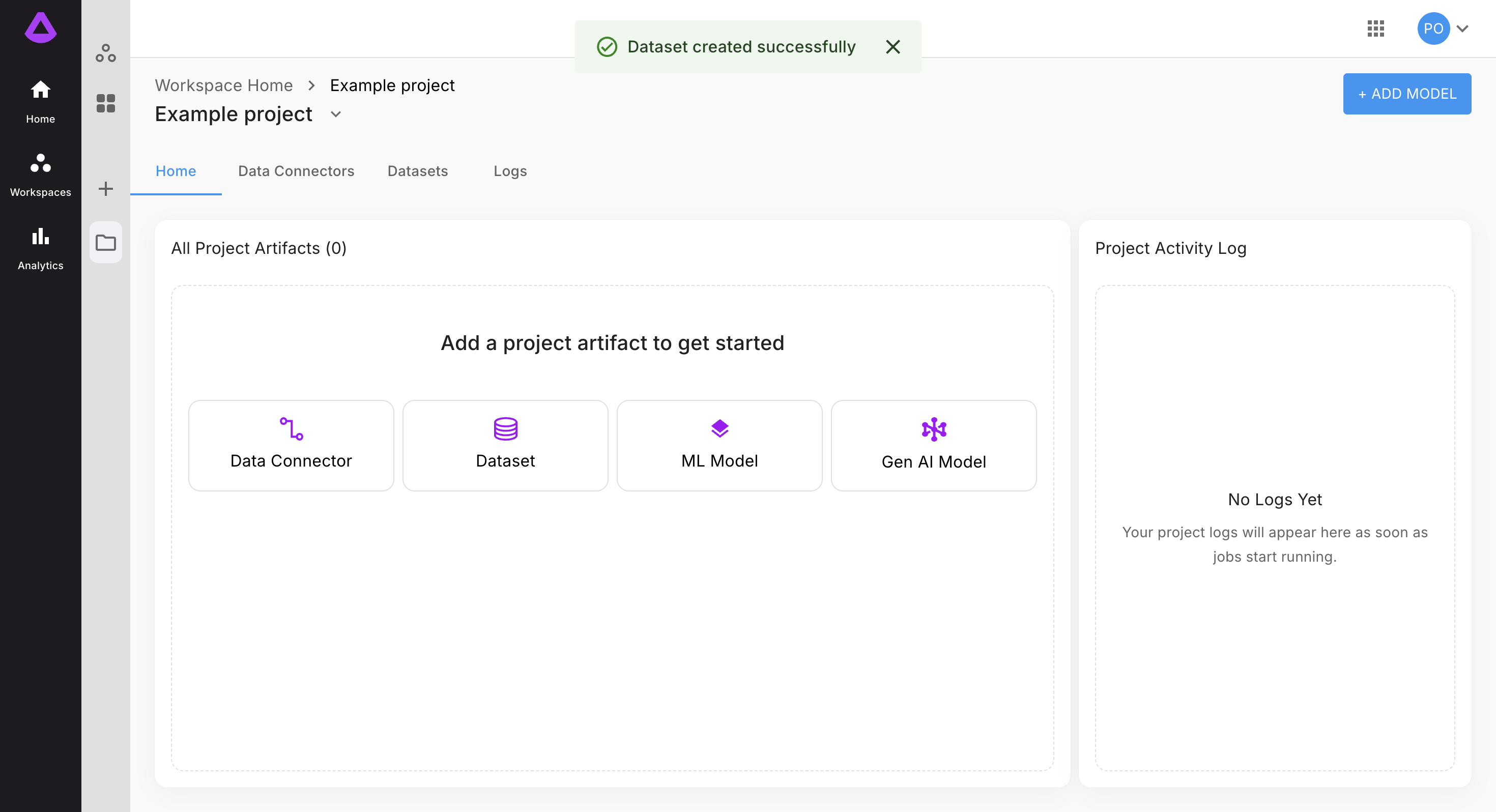Open Workspaces in the dark sidebar
This screenshot has height=812, width=1496.
41,175
